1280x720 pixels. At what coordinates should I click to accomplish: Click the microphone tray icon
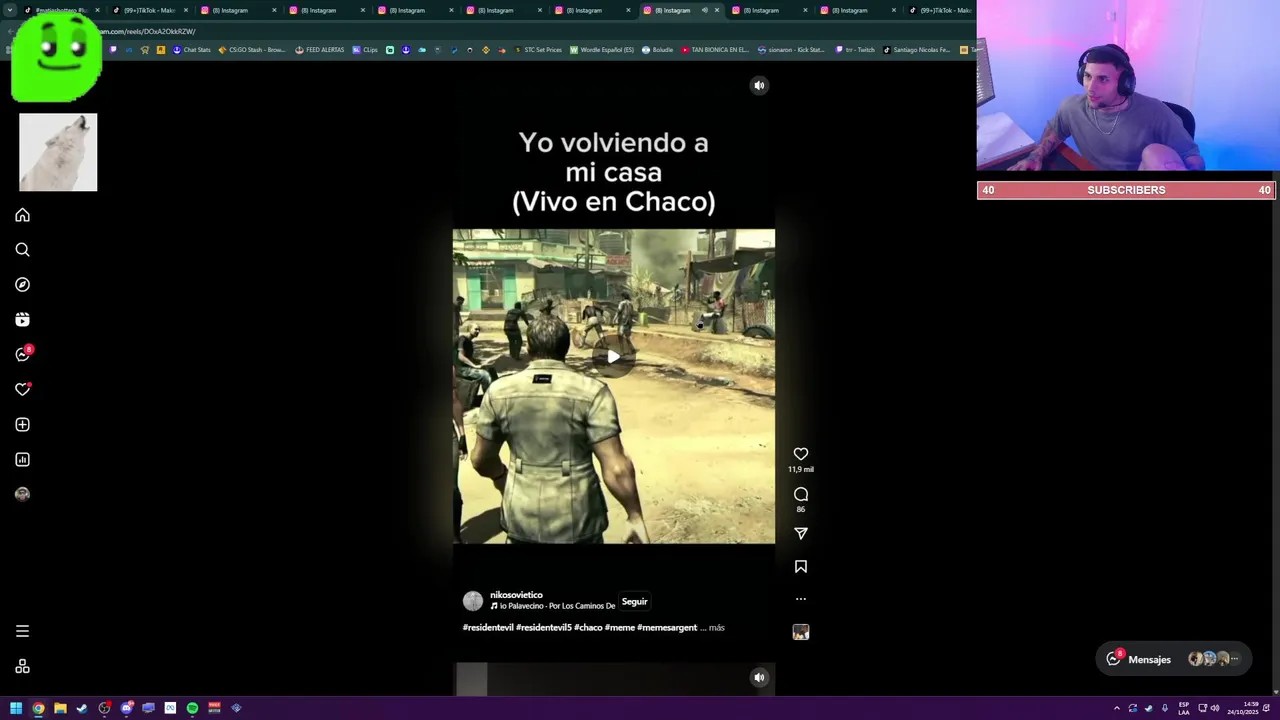1165,708
